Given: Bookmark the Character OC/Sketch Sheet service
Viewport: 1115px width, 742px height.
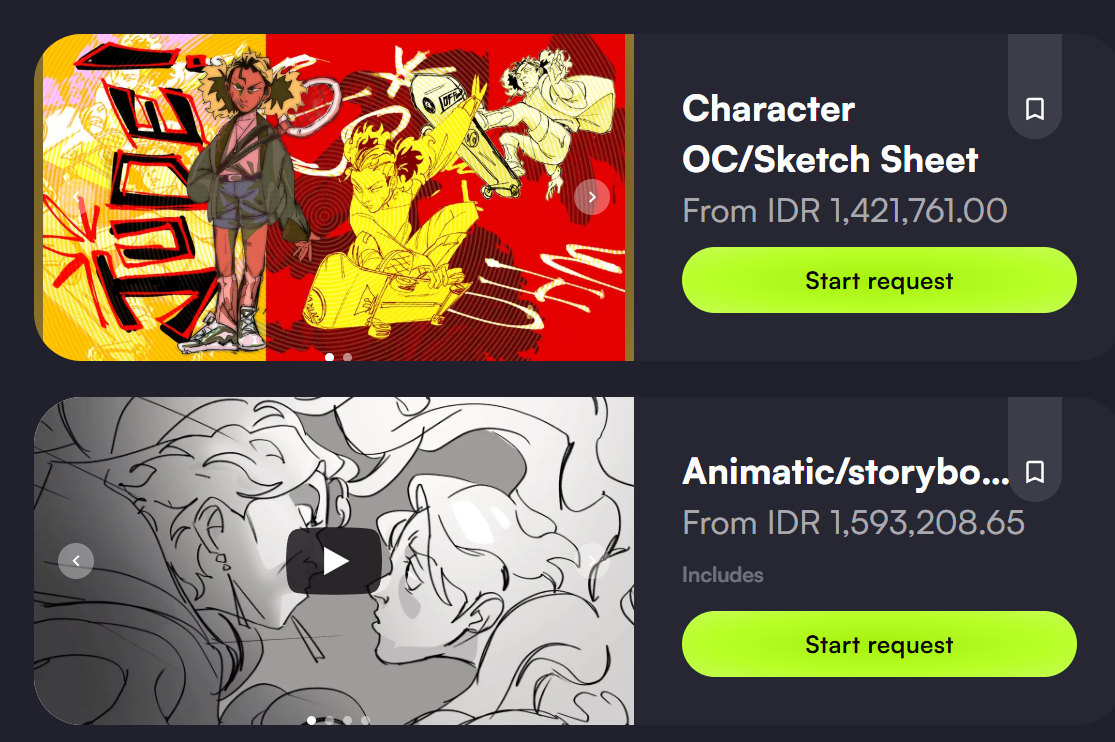Looking at the screenshot, I should 1035,109.
